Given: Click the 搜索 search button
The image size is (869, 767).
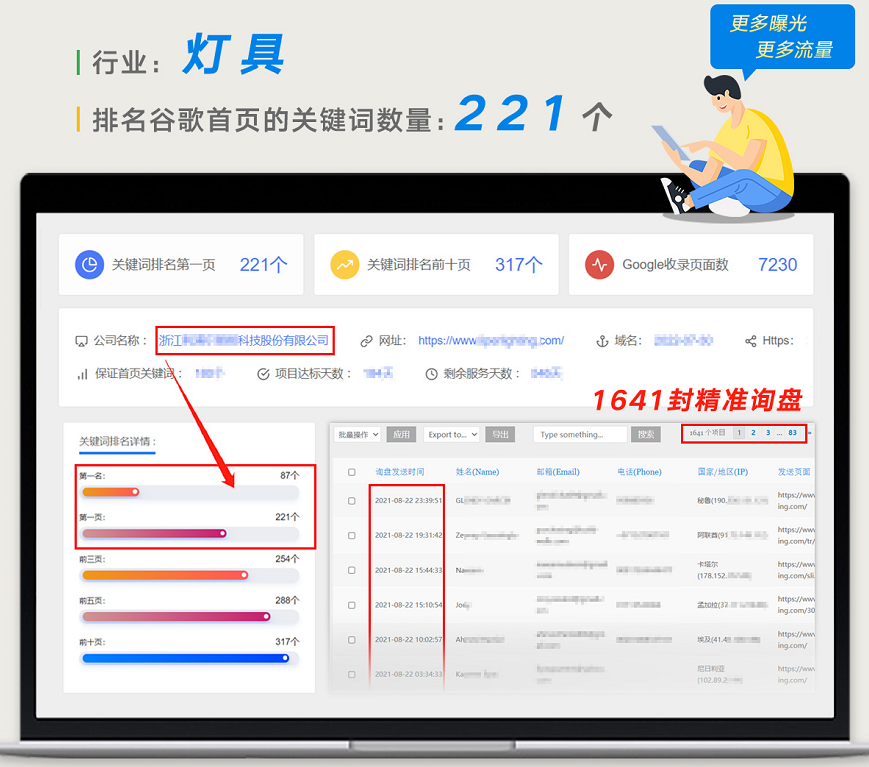Looking at the screenshot, I should click(646, 435).
